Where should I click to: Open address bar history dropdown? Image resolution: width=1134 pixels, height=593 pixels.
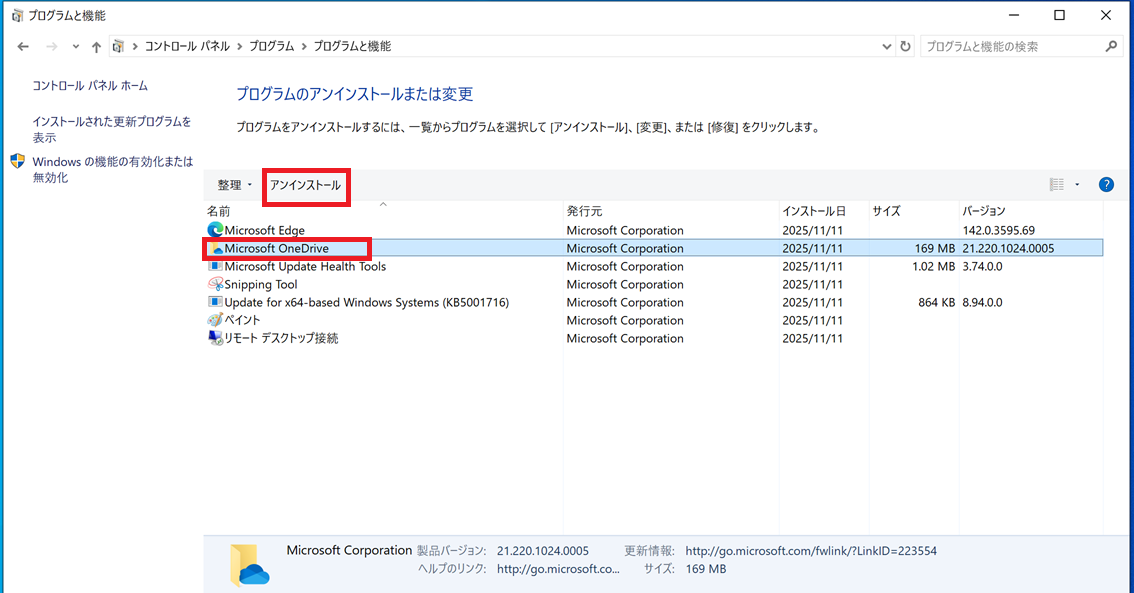coord(887,47)
